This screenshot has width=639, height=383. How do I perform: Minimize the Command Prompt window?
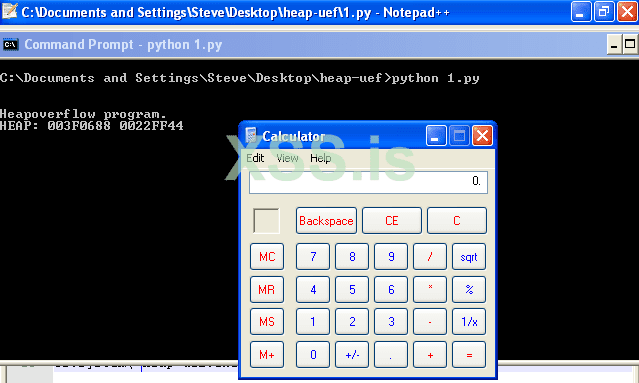tap(614, 44)
